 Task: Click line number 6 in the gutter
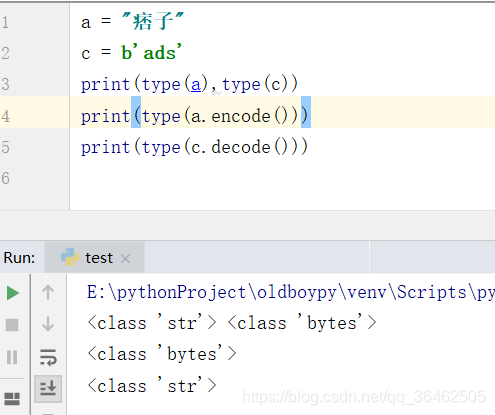pos(5,178)
